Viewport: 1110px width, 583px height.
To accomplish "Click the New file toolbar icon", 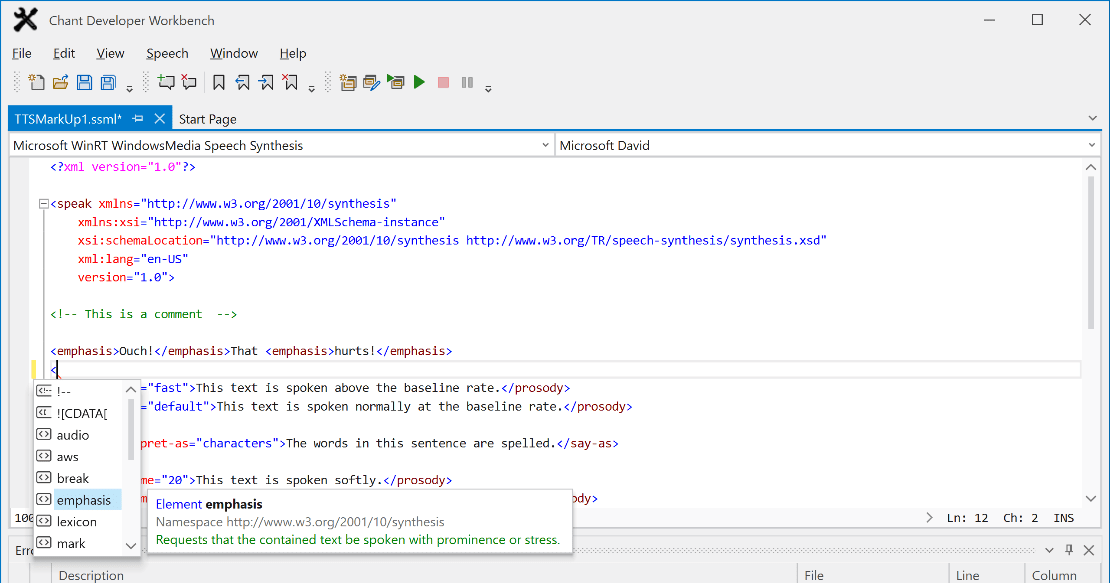I will (x=37, y=83).
